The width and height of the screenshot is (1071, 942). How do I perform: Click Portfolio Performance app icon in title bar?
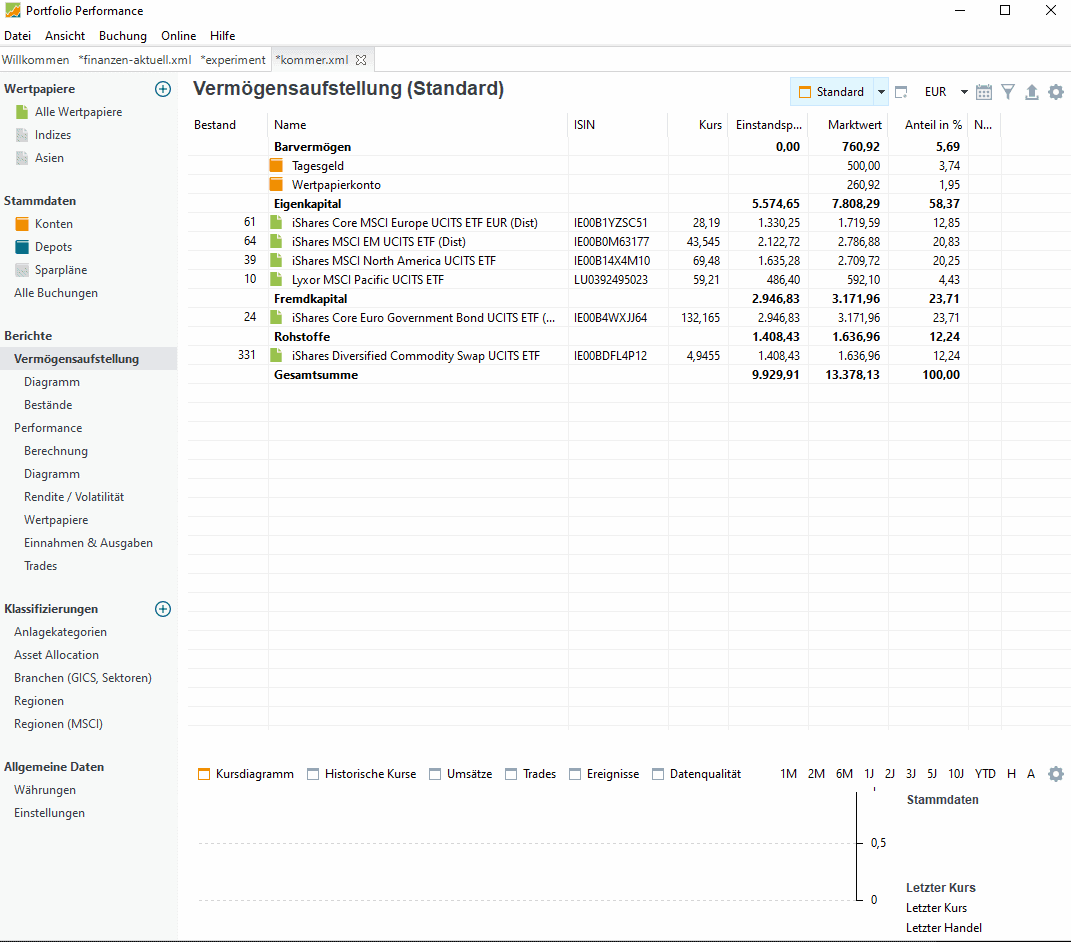[12, 10]
